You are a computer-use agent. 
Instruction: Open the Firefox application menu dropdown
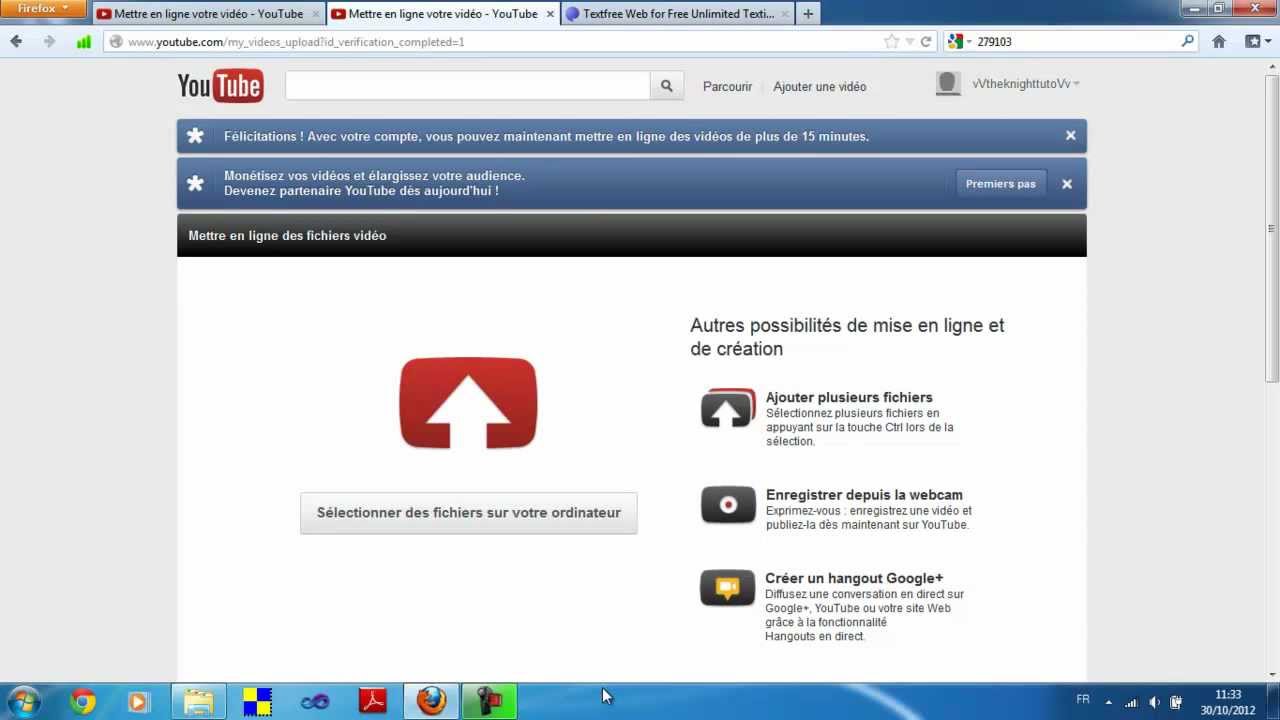coord(43,9)
